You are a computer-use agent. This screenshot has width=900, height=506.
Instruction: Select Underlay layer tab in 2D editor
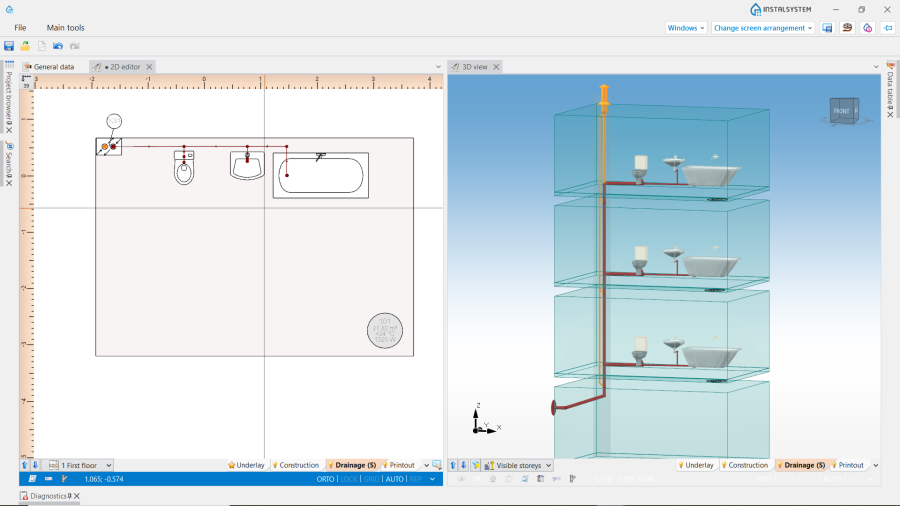(x=250, y=465)
